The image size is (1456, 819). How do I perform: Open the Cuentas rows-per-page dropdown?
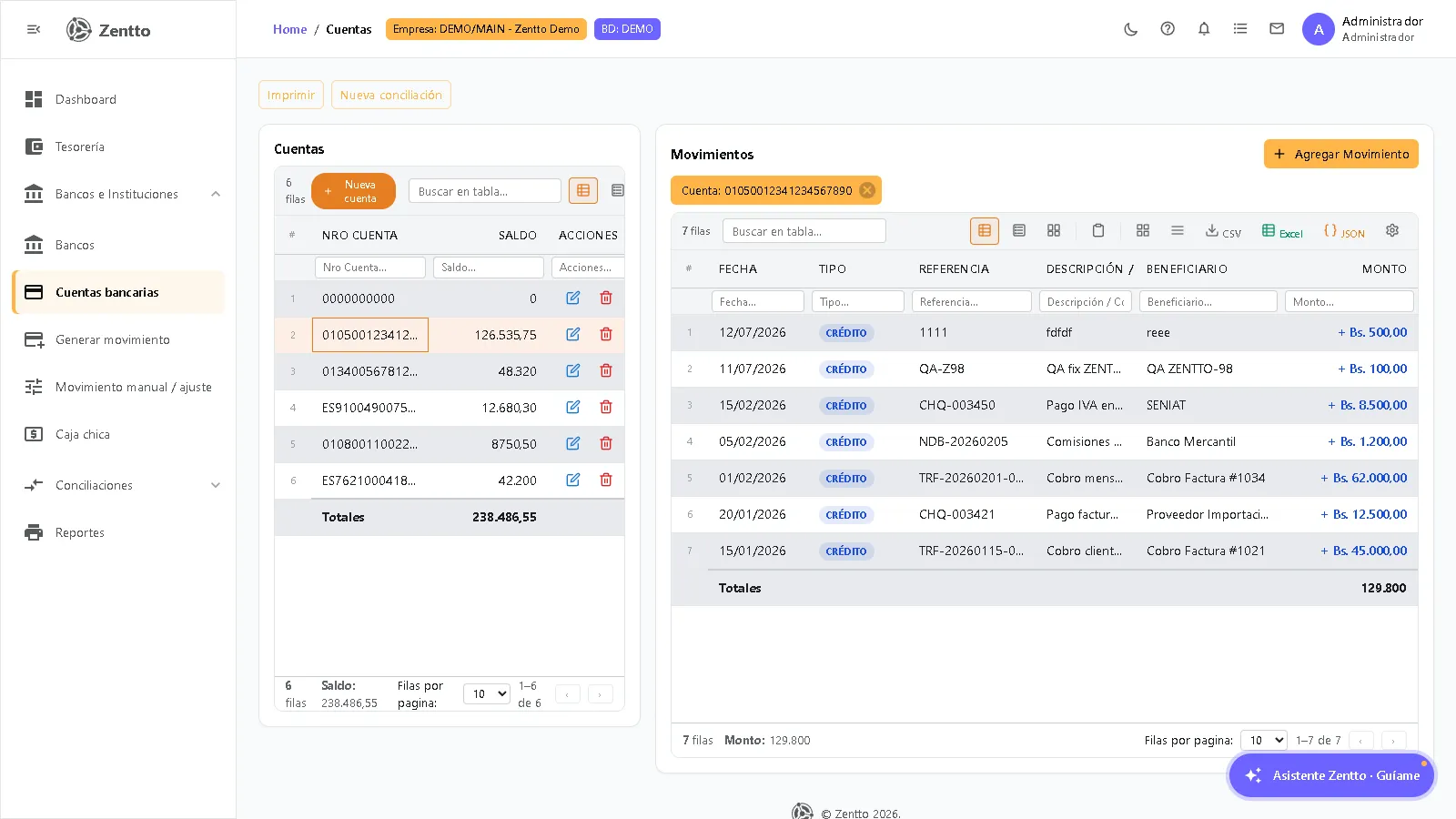tap(487, 693)
